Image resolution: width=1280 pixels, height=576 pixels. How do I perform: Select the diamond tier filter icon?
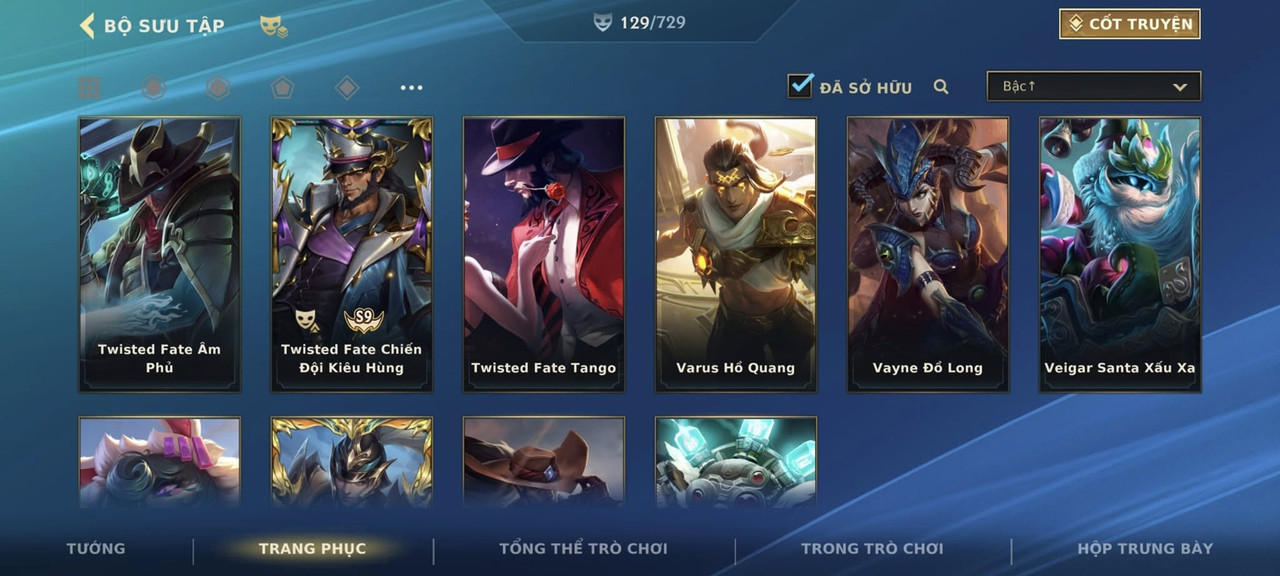pyautogui.click(x=347, y=88)
